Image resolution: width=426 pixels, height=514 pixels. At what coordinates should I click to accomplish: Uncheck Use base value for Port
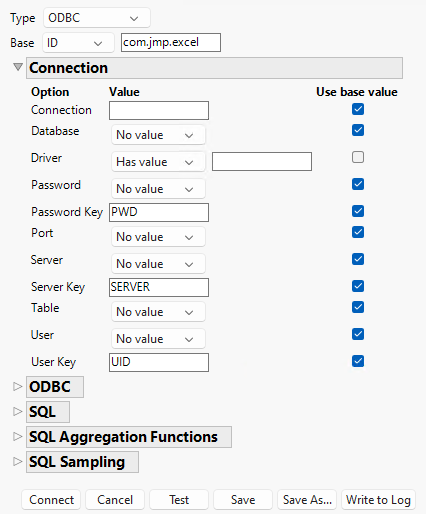358,232
